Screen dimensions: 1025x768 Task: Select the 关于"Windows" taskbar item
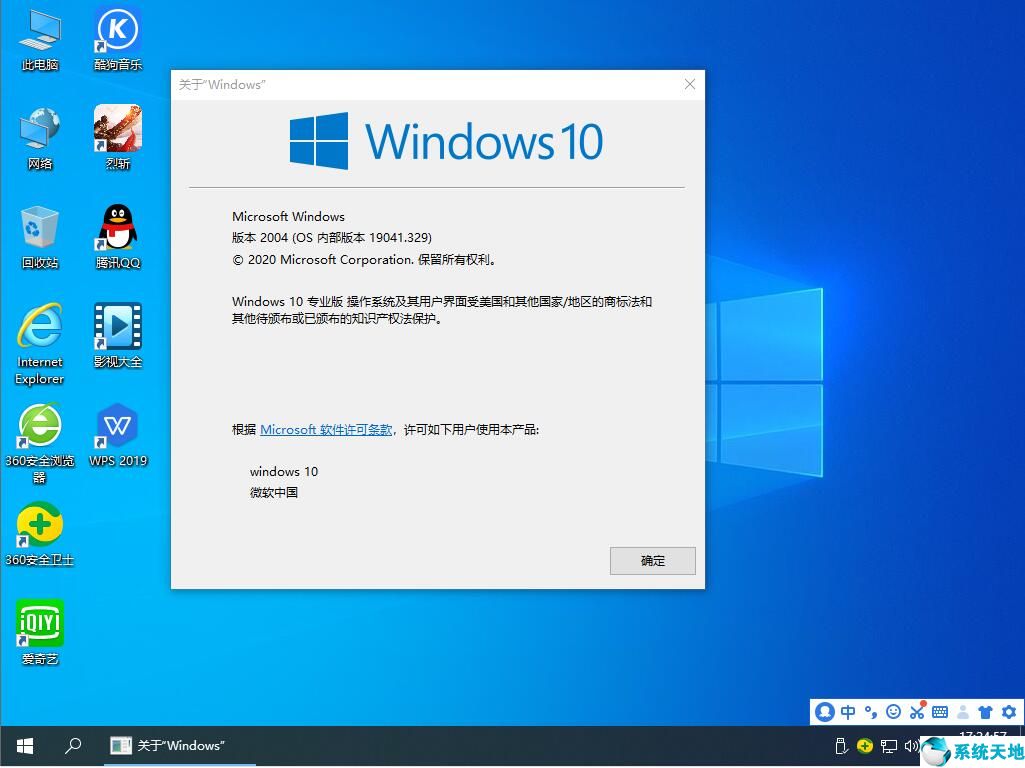click(168, 746)
